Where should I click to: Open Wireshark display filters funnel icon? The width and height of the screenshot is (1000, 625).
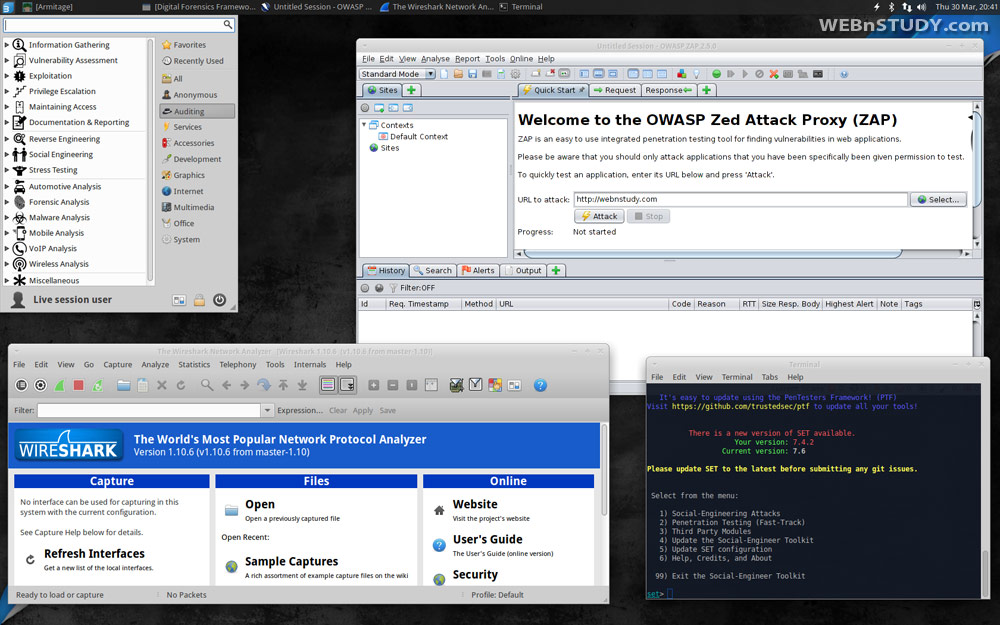[x=476, y=385]
